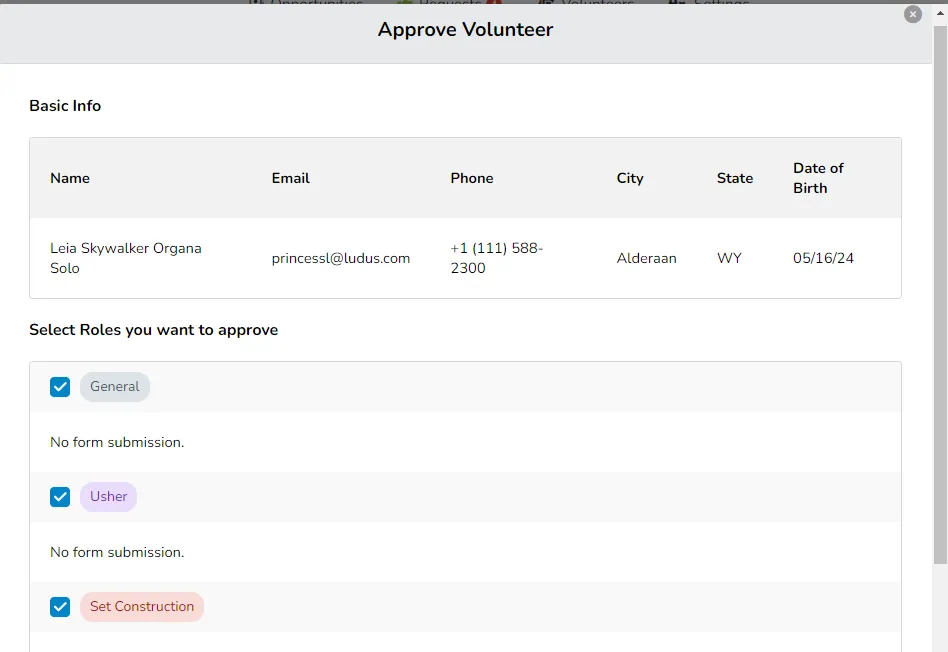Click the Name column header
This screenshot has height=652, width=948.
(x=70, y=178)
